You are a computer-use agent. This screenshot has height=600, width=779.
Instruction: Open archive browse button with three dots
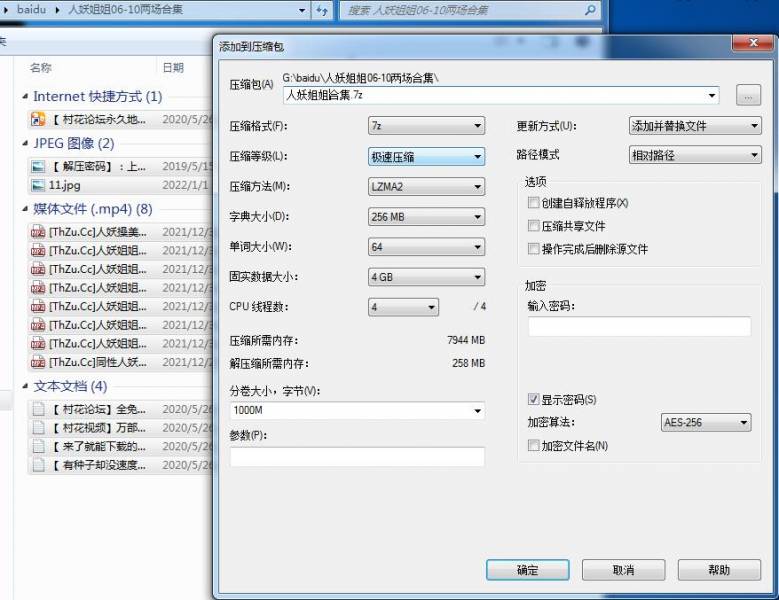(748, 96)
